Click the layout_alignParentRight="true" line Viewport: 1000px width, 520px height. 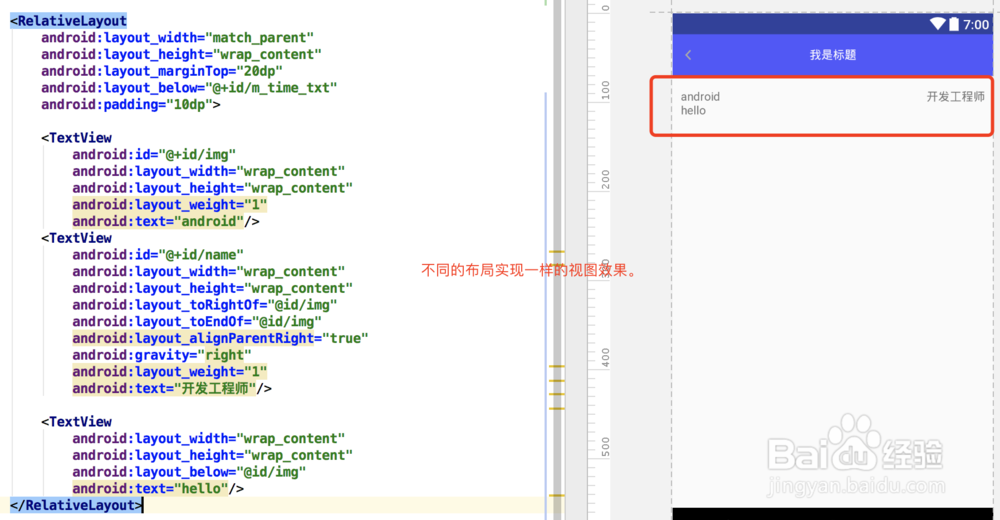point(220,338)
